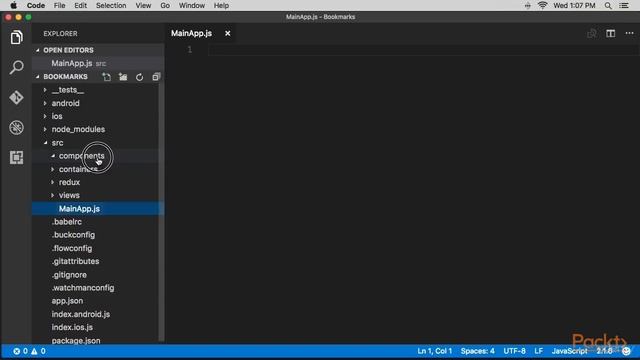Open the Extensions view in activity bar
Screen dimensions: 640x360
16,158
